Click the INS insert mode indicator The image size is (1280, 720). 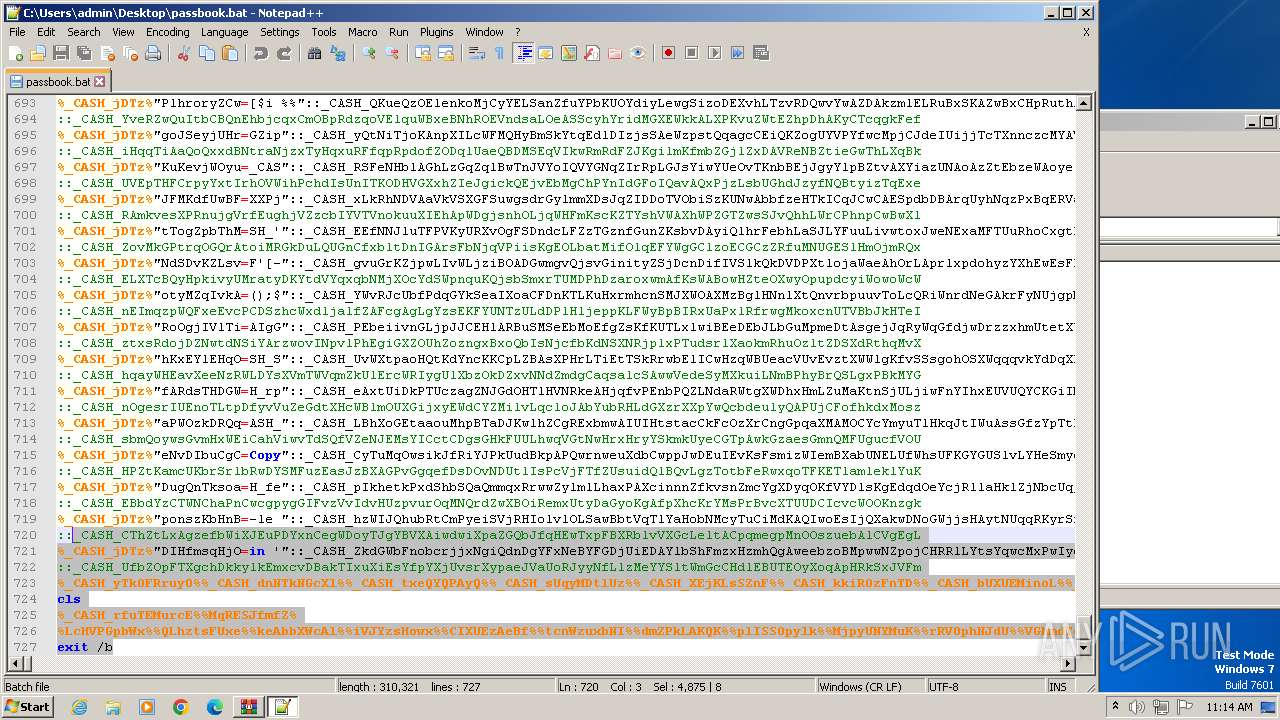click(x=1058, y=687)
